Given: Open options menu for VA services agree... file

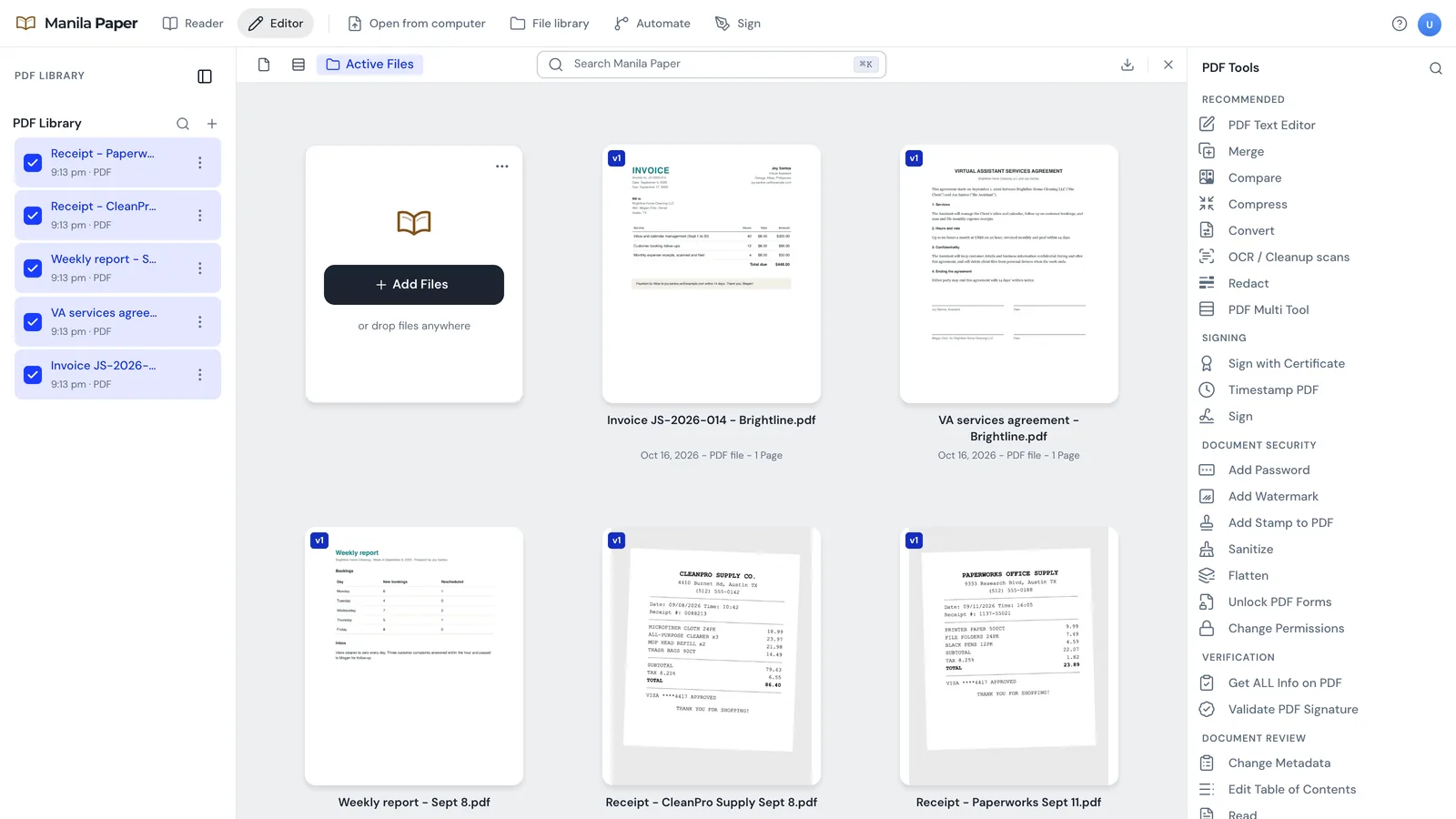Looking at the screenshot, I should [x=200, y=322].
